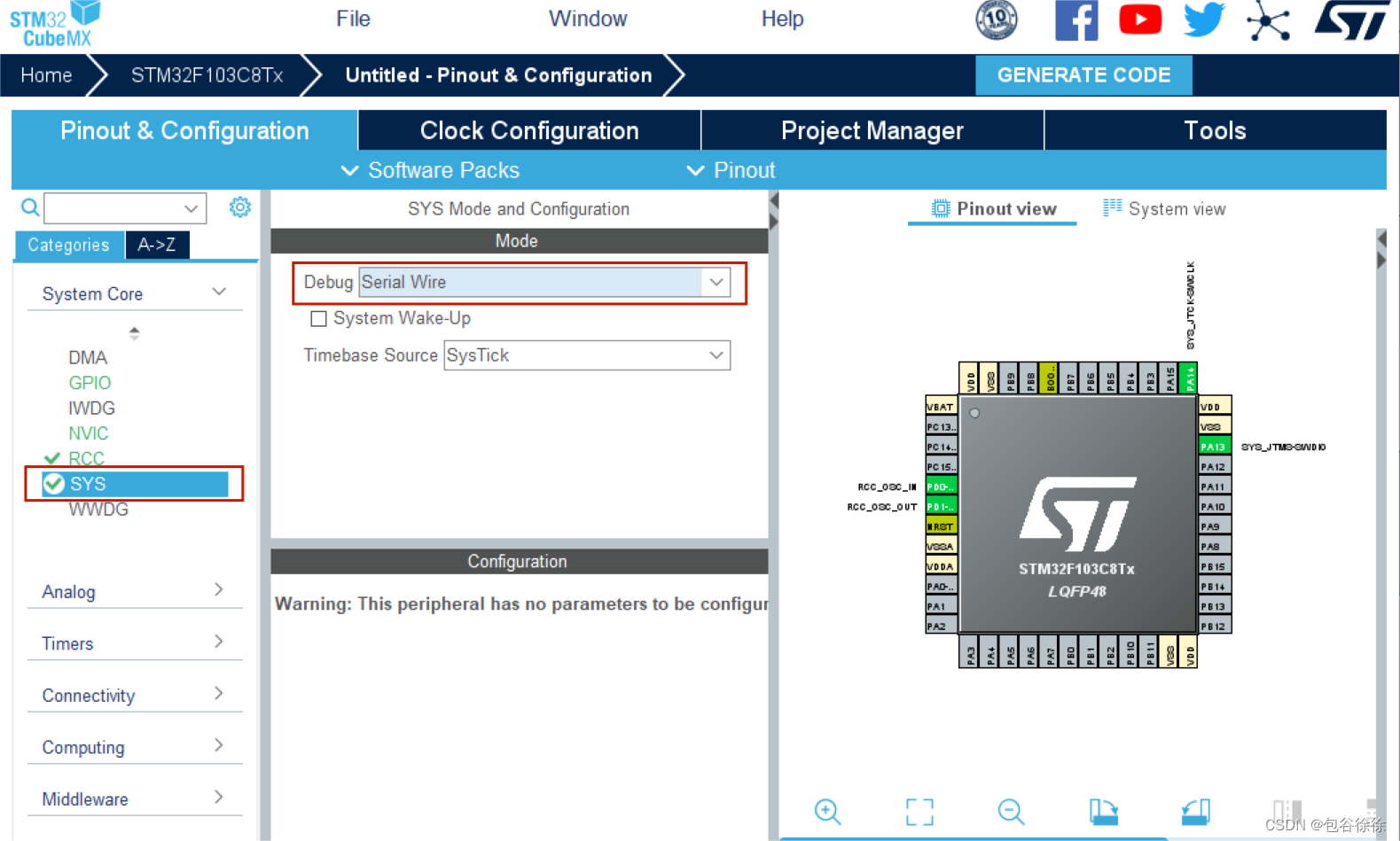The image size is (1400, 841).
Task: Select pin PA12 on the chip
Action: coord(1214,466)
